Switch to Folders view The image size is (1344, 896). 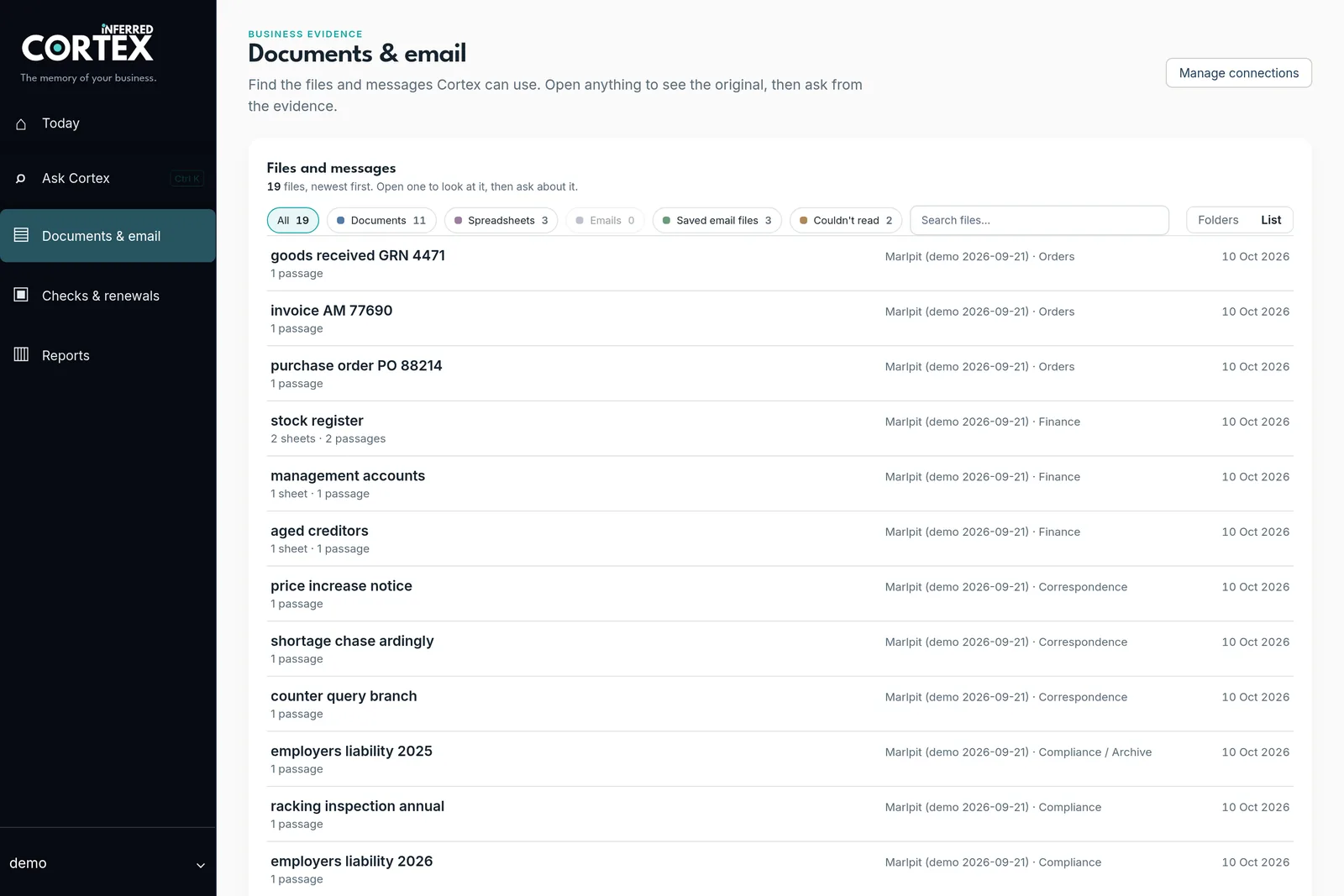coord(1218,220)
